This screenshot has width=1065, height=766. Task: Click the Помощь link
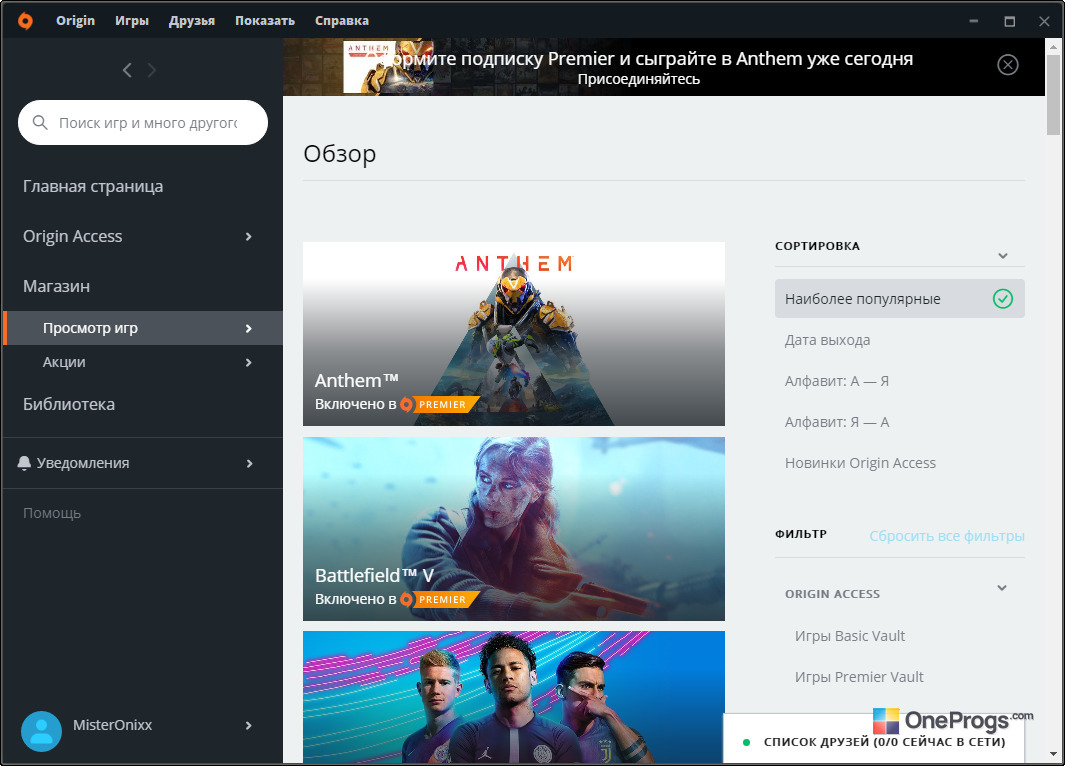click(52, 513)
